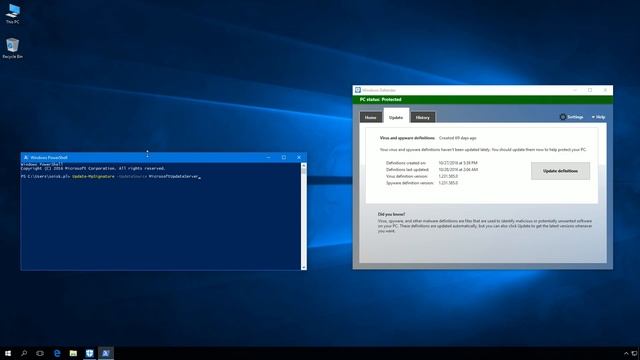The width and height of the screenshot is (640, 360).
Task: Click the MicrosoftUpdateServer argument in PowerShell
Action: [x=173, y=176]
